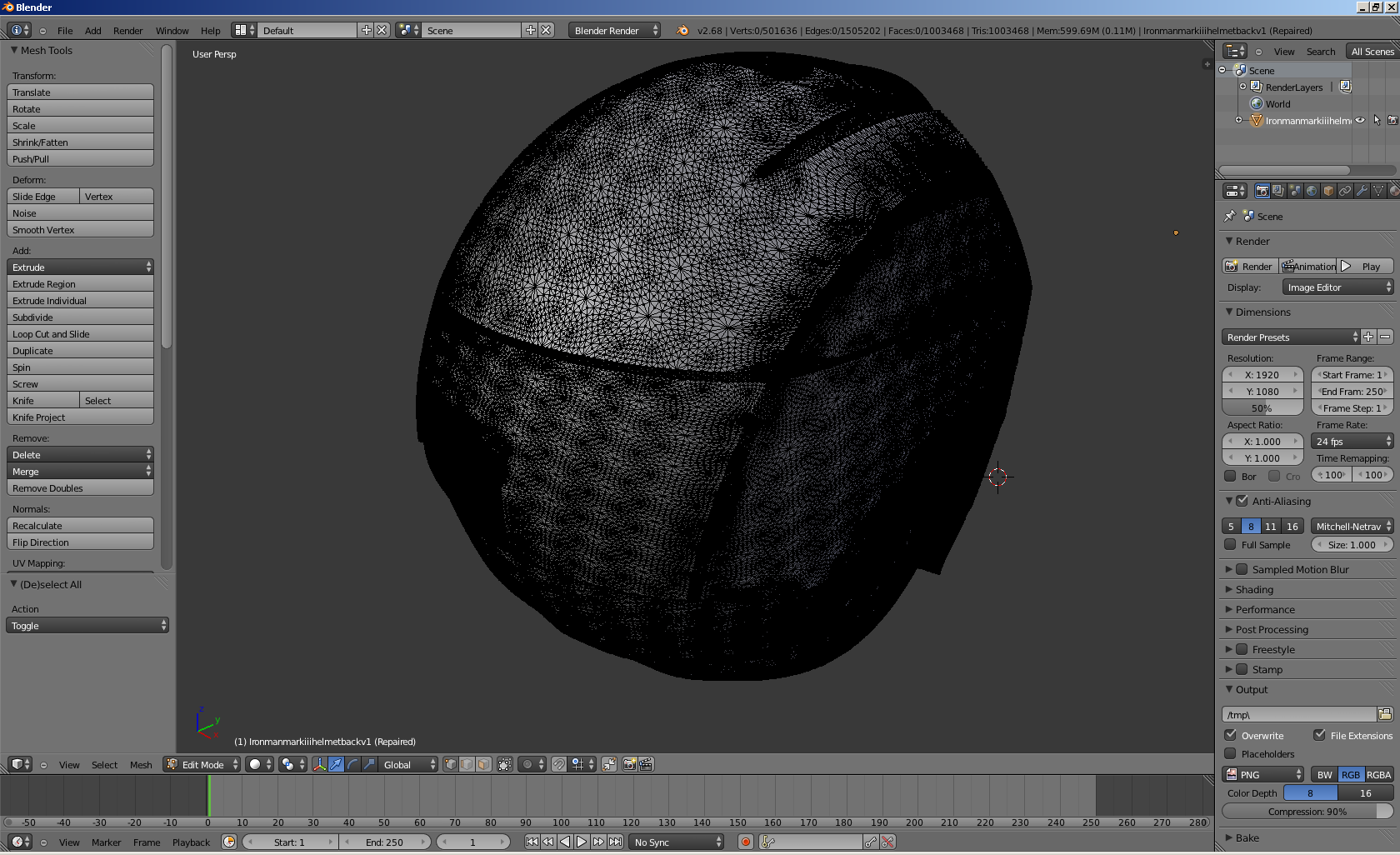Image resolution: width=1400 pixels, height=855 pixels.
Task: Enable Sampled Motion Blur checkbox
Action: 1242,569
